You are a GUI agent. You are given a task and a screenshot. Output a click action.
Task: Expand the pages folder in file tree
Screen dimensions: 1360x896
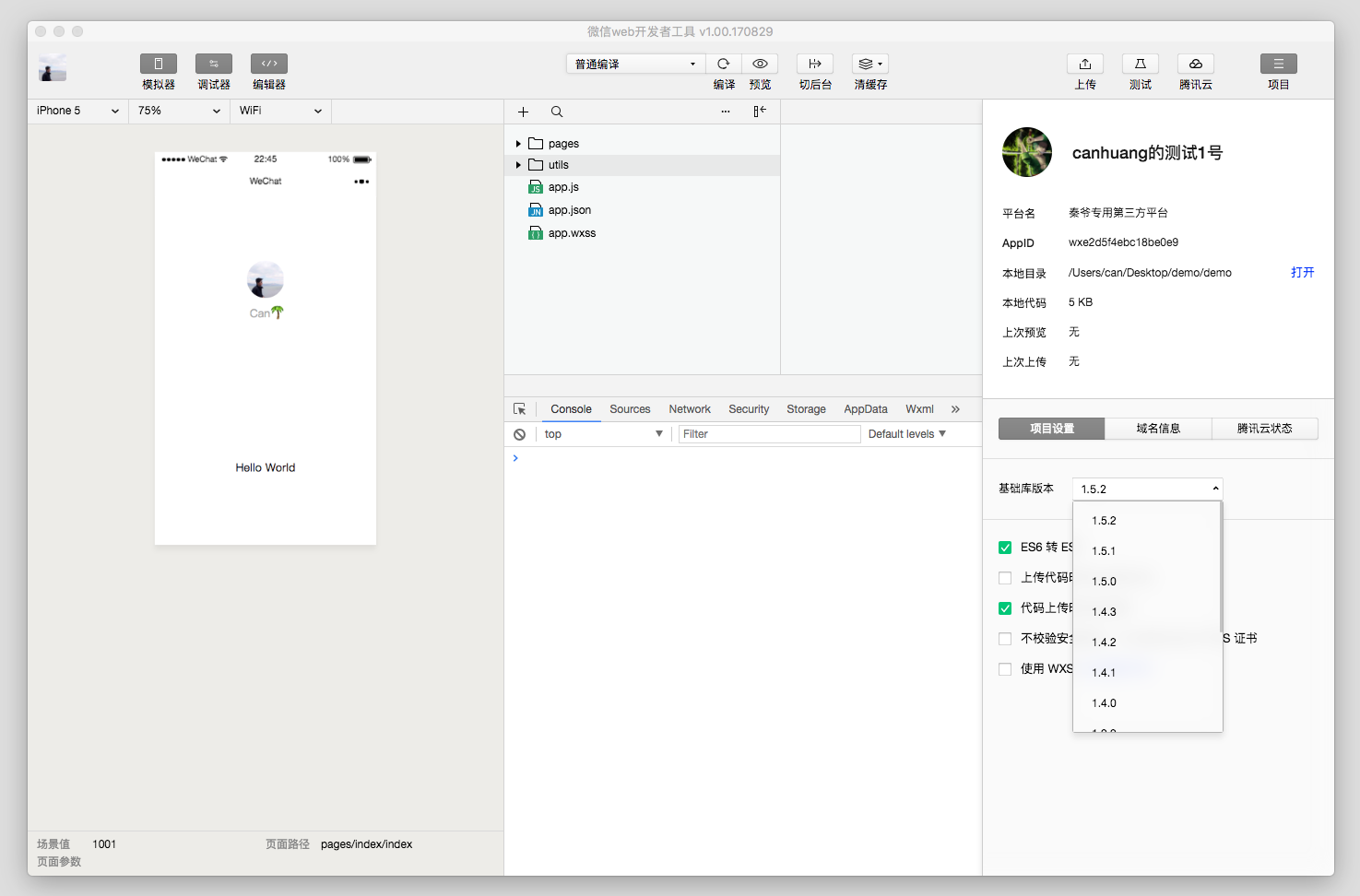[518, 144]
